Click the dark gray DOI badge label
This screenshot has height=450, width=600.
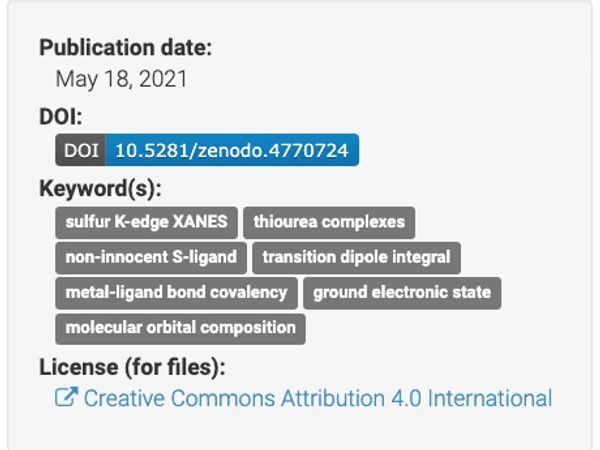[x=80, y=150]
